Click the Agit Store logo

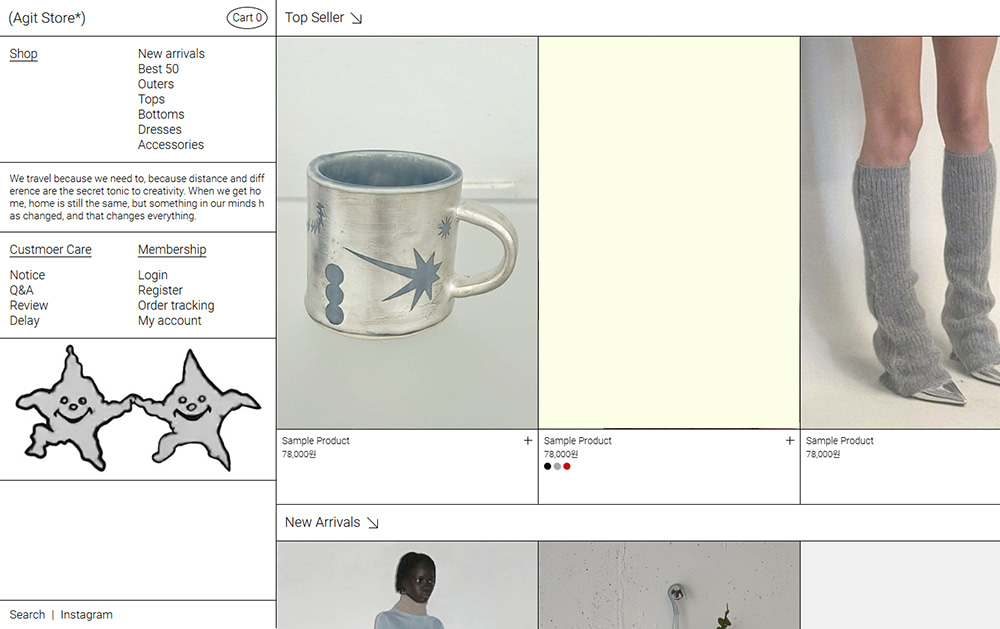click(47, 18)
